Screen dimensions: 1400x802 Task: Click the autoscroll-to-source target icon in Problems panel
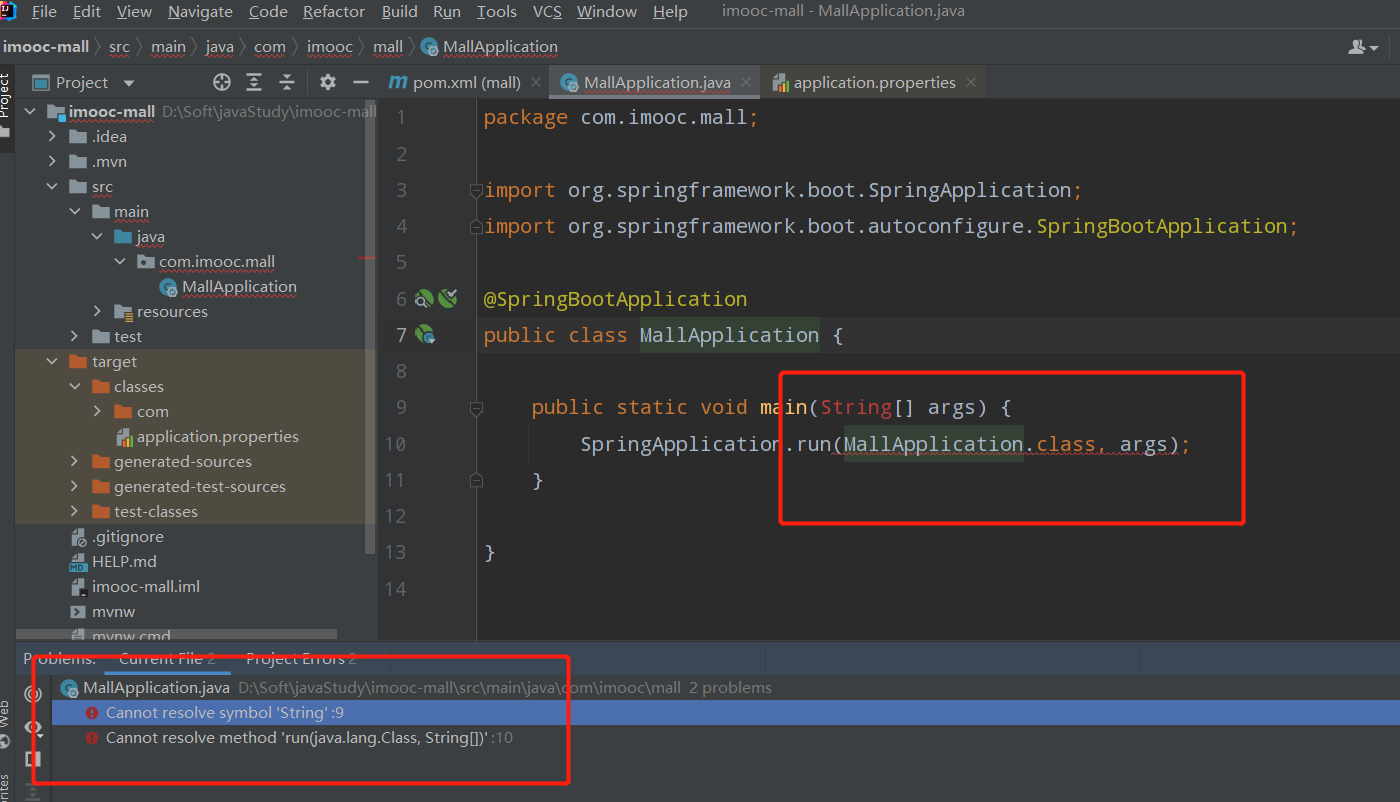click(33, 693)
